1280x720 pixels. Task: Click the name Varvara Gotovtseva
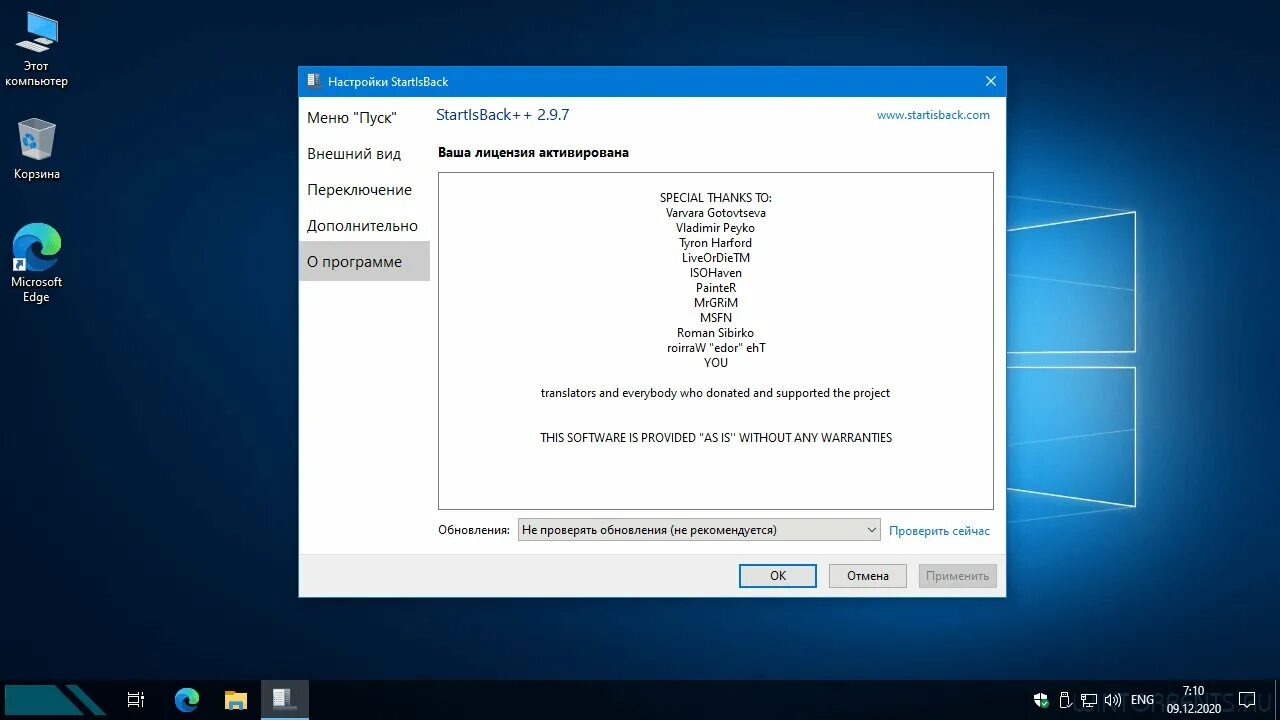[x=716, y=213]
